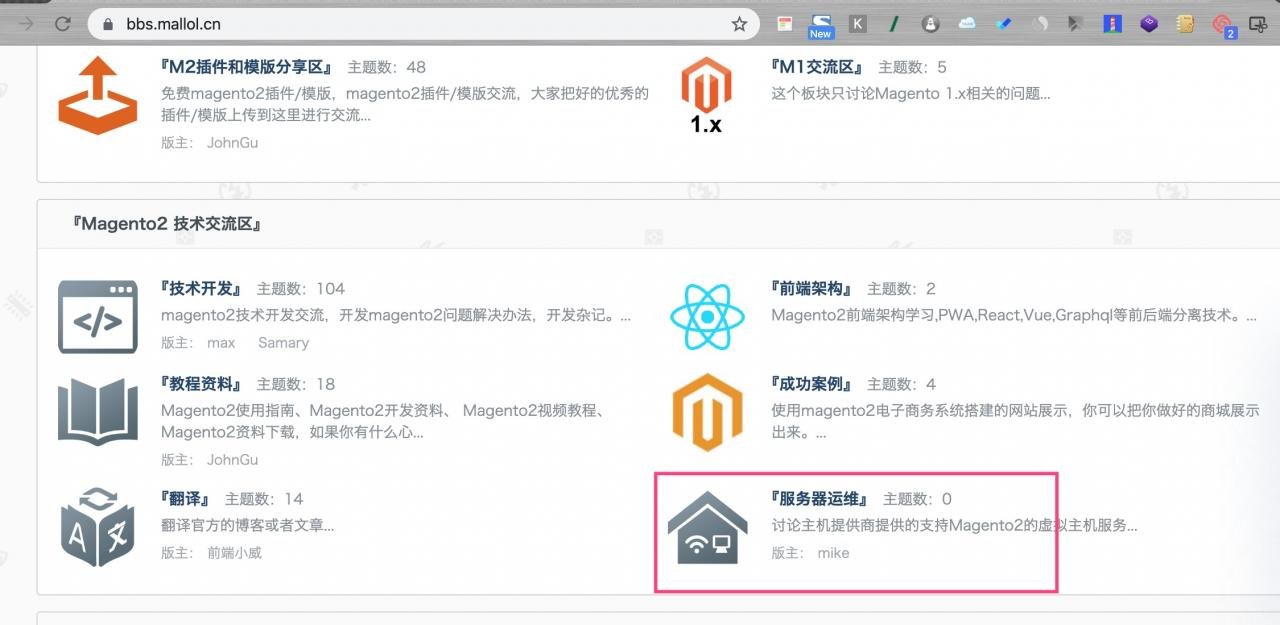Image resolution: width=1280 pixels, height=625 pixels.
Task: Click the React atom icon for 前端架构
Action: point(706,316)
